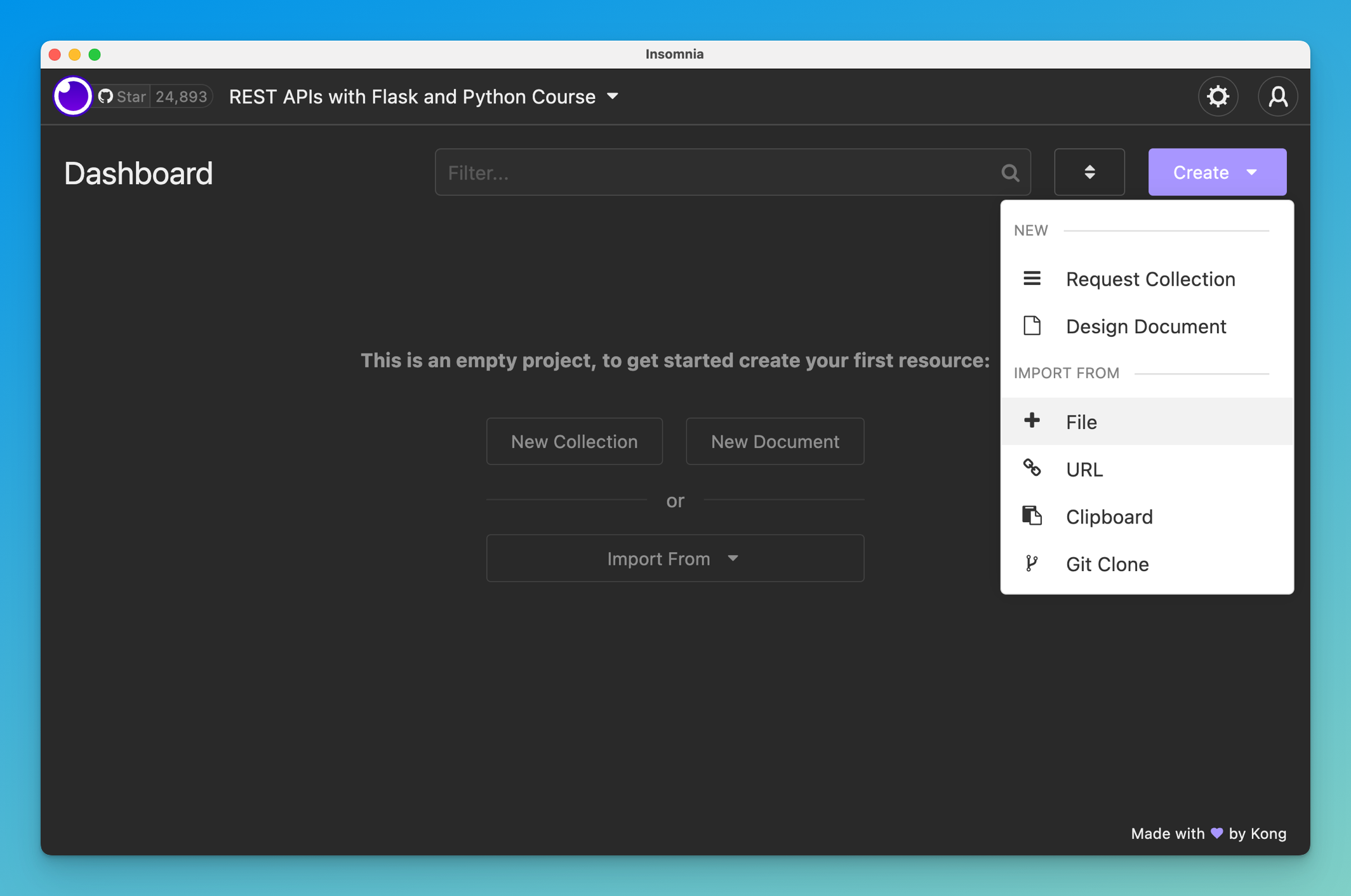Screen dimensions: 1351x896
Task: Click the user account icon
Action: tap(1277, 96)
